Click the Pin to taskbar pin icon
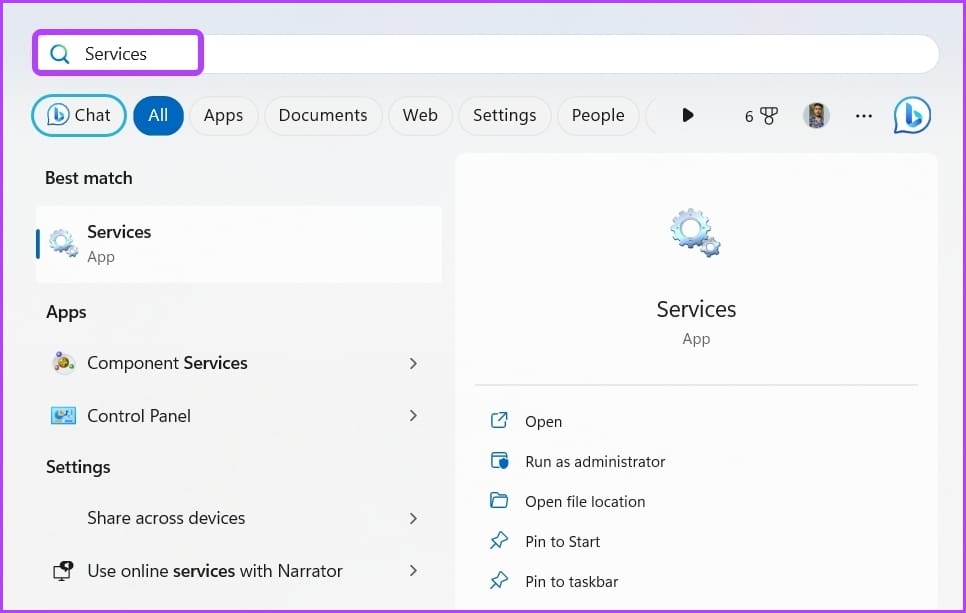 pos(499,581)
